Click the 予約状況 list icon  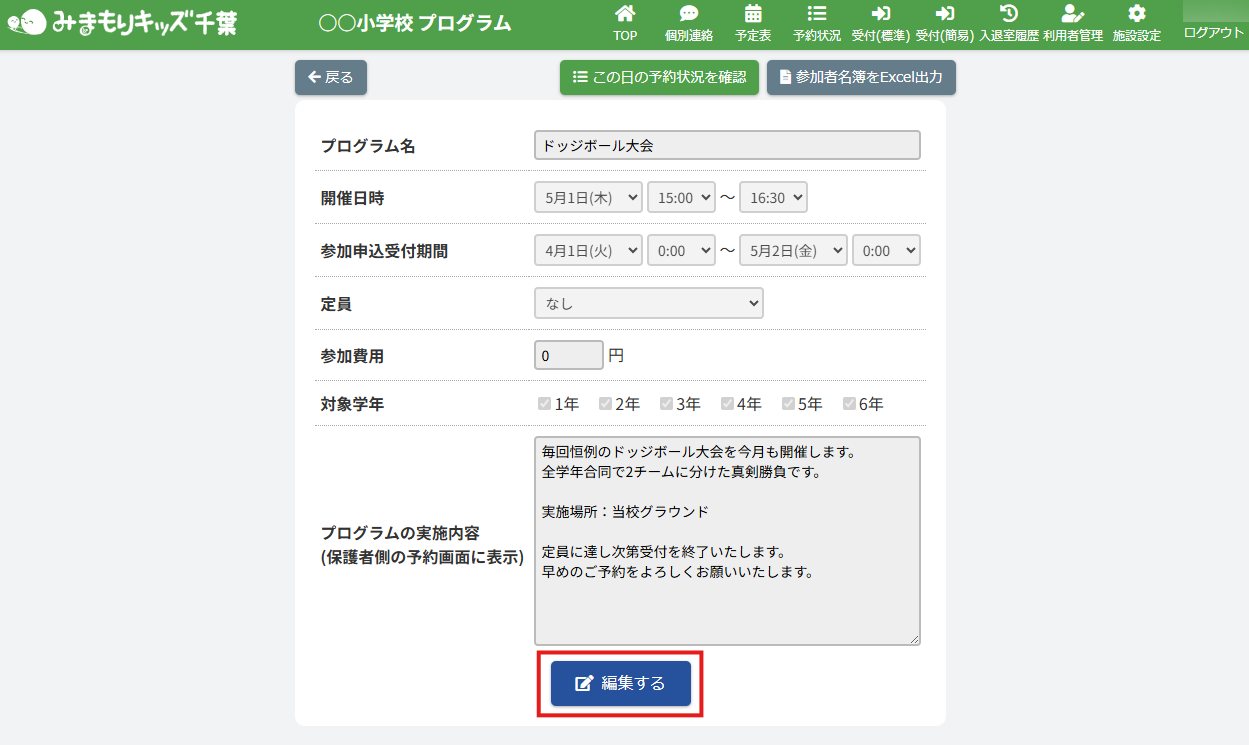(x=817, y=14)
